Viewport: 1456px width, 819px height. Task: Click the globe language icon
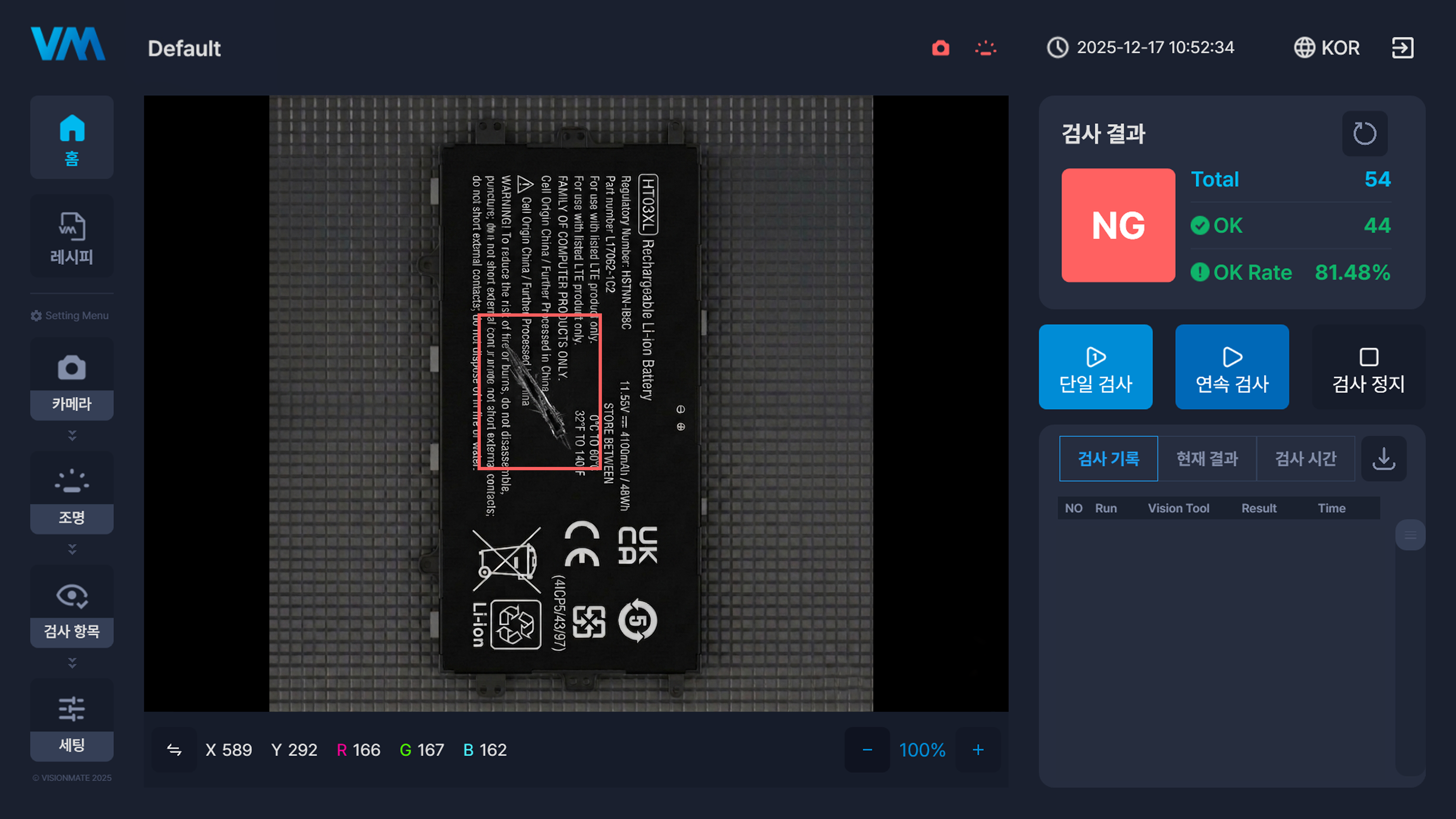pos(1304,48)
